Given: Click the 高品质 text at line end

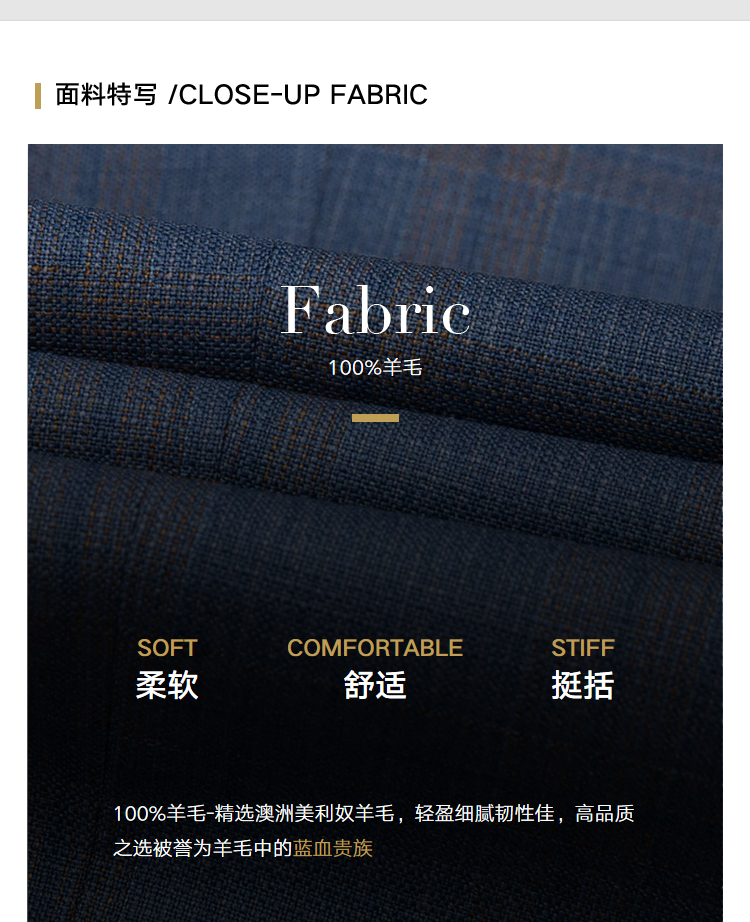Looking at the screenshot, I should [x=605, y=814].
